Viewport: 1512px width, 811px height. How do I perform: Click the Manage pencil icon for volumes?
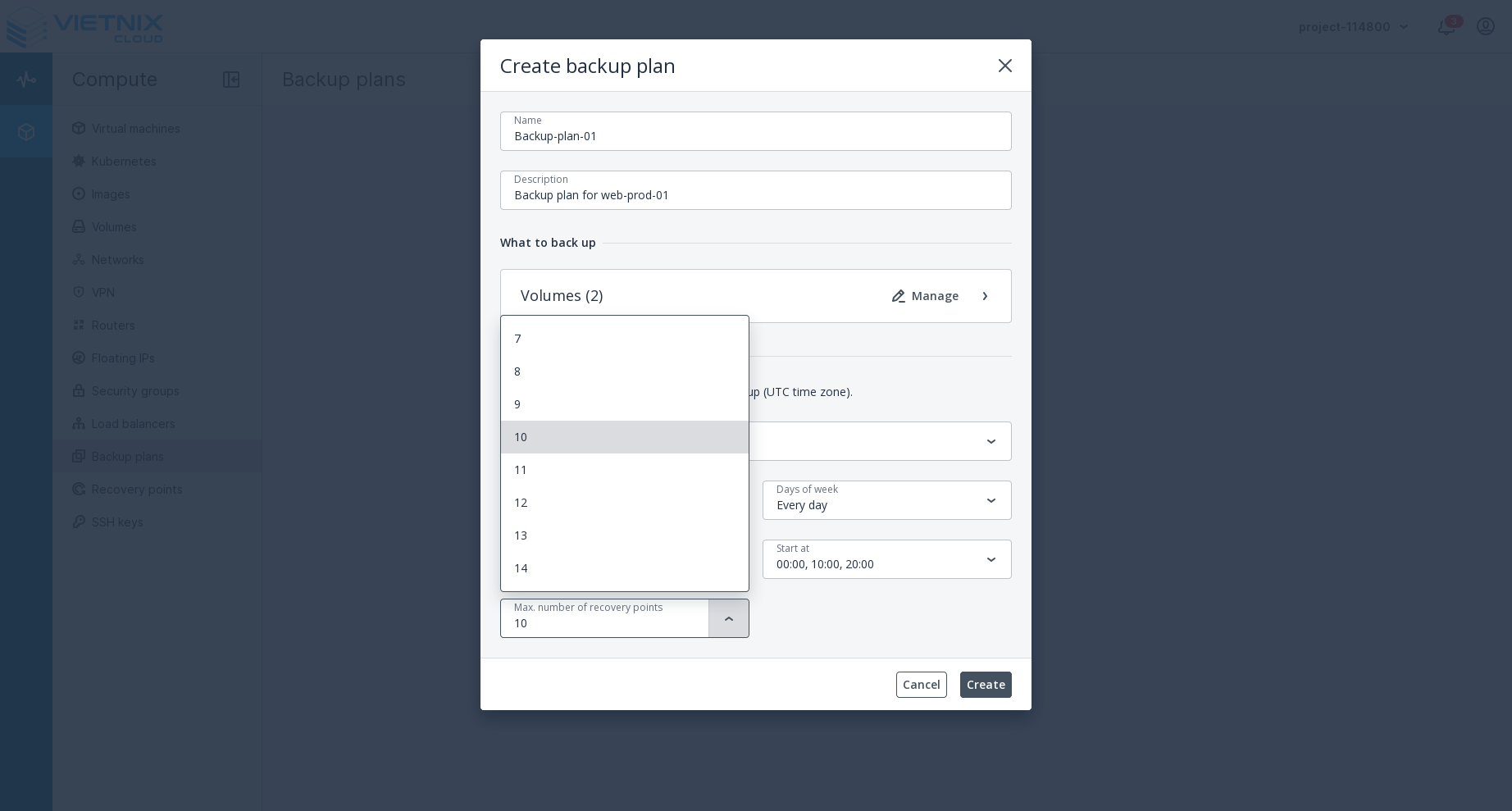899,296
